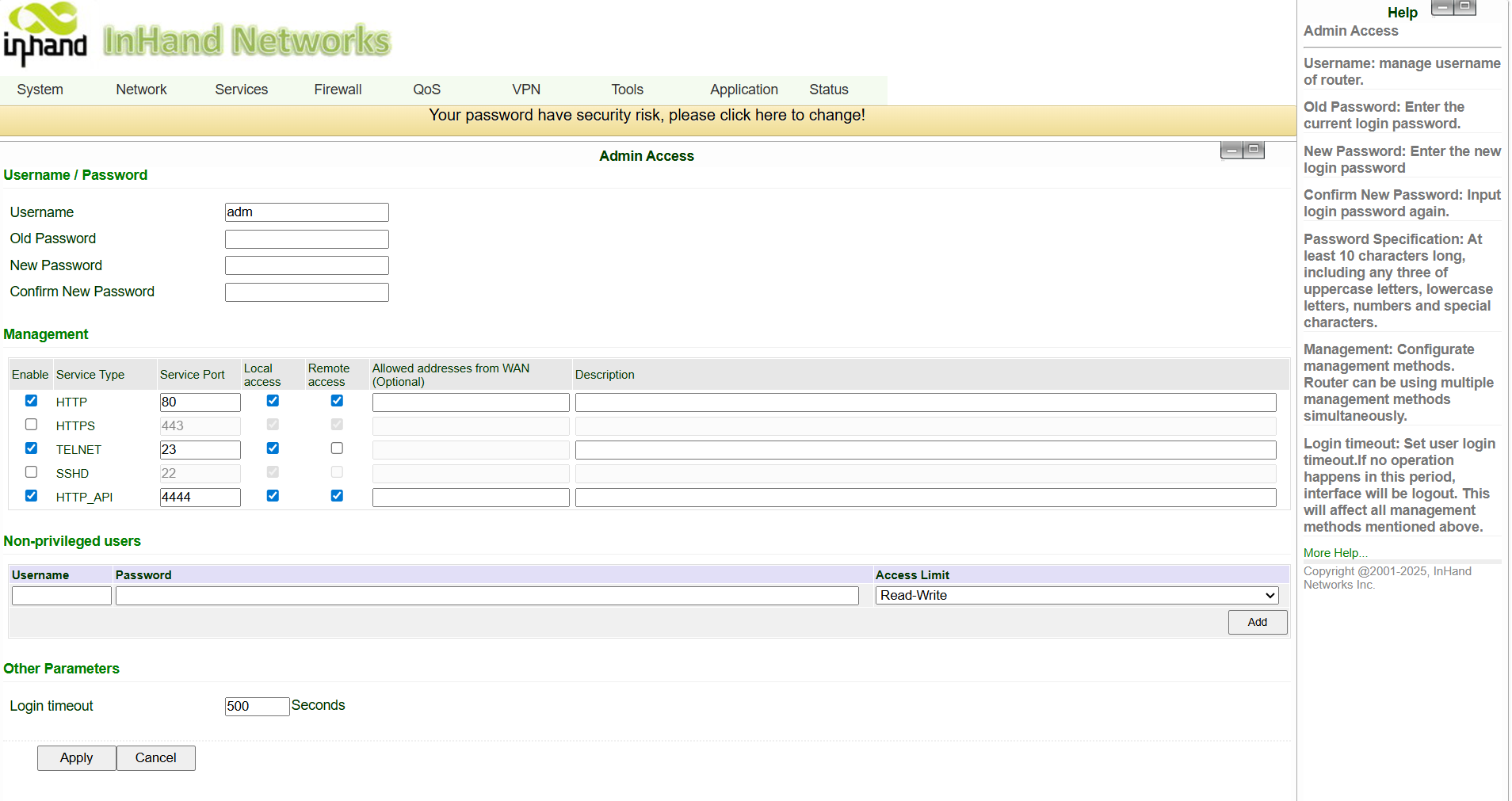Viewport: 1512px width, 801px height.
Task: Open the Services menu
Action: coord(241,90)
